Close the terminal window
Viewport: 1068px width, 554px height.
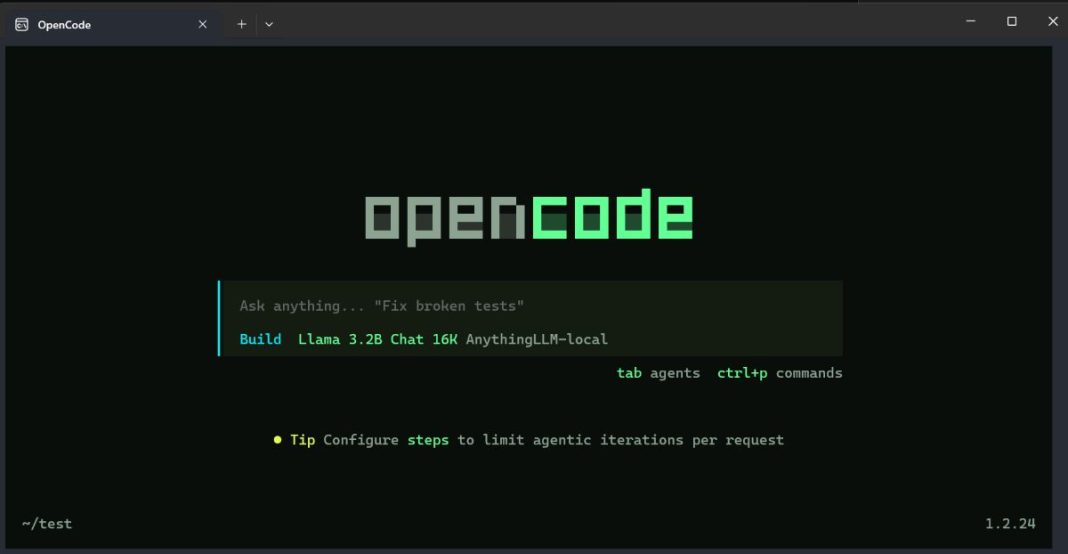coord(1052,22)
